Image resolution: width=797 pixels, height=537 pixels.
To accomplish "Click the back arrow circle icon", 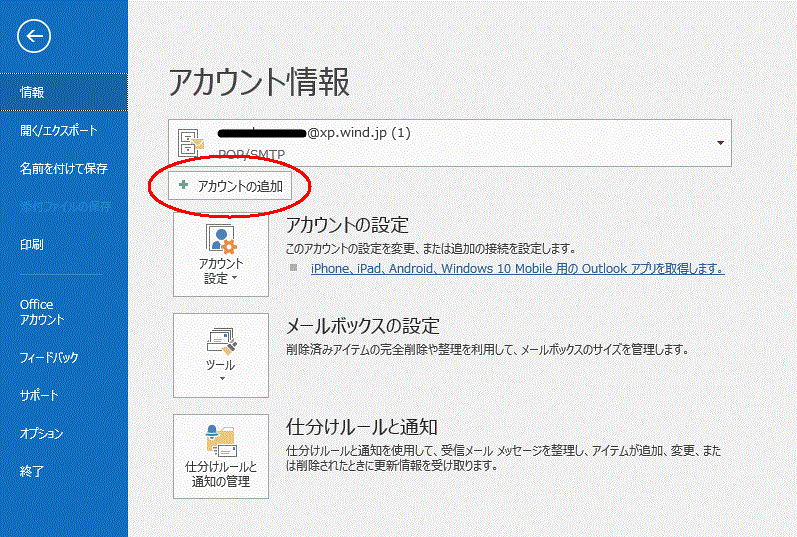I will pos(34,37).
